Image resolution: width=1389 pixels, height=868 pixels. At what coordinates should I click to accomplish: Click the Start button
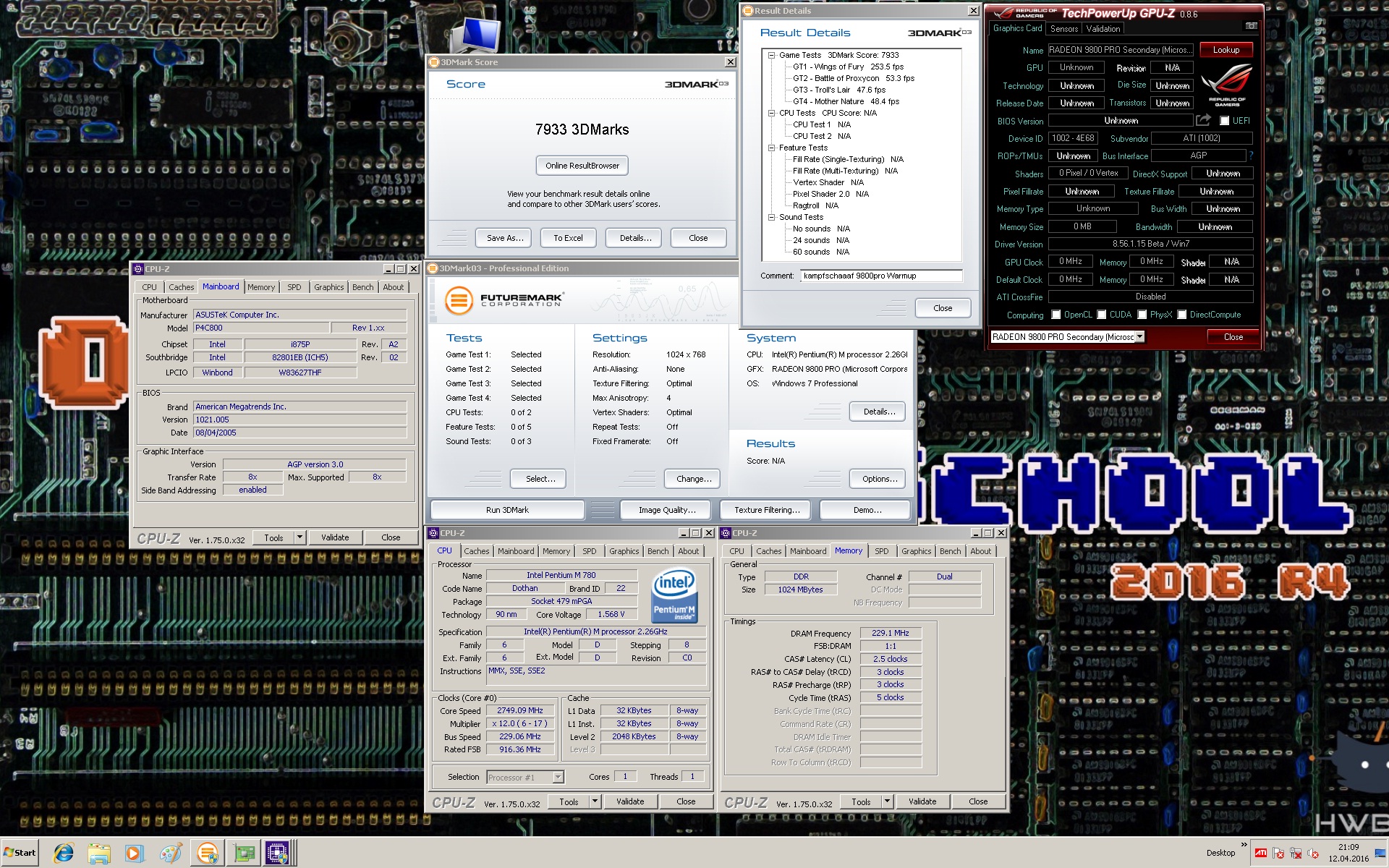click(20, 853)
